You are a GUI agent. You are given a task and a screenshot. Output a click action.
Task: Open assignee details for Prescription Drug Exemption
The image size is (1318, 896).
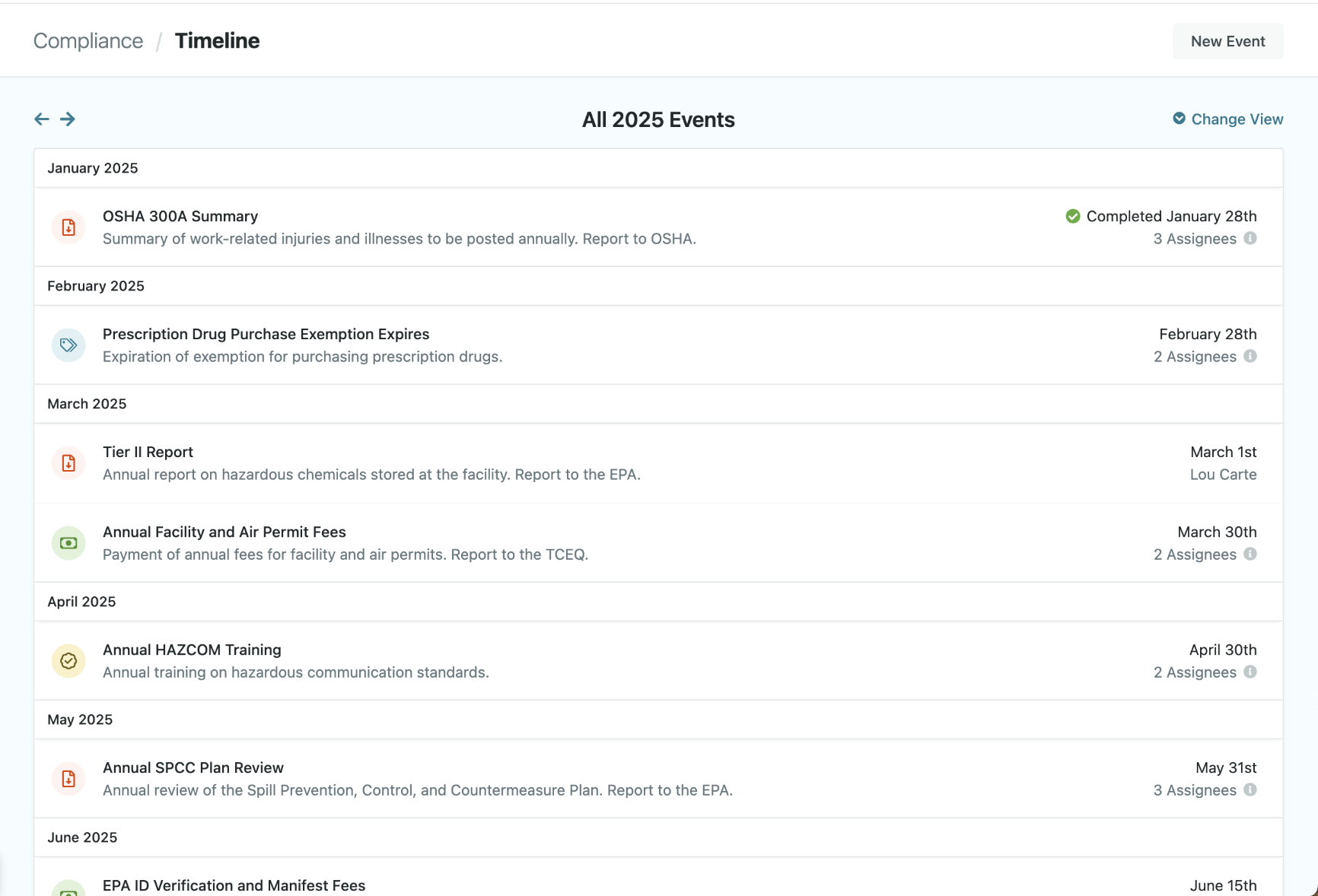pos(1250,357)
